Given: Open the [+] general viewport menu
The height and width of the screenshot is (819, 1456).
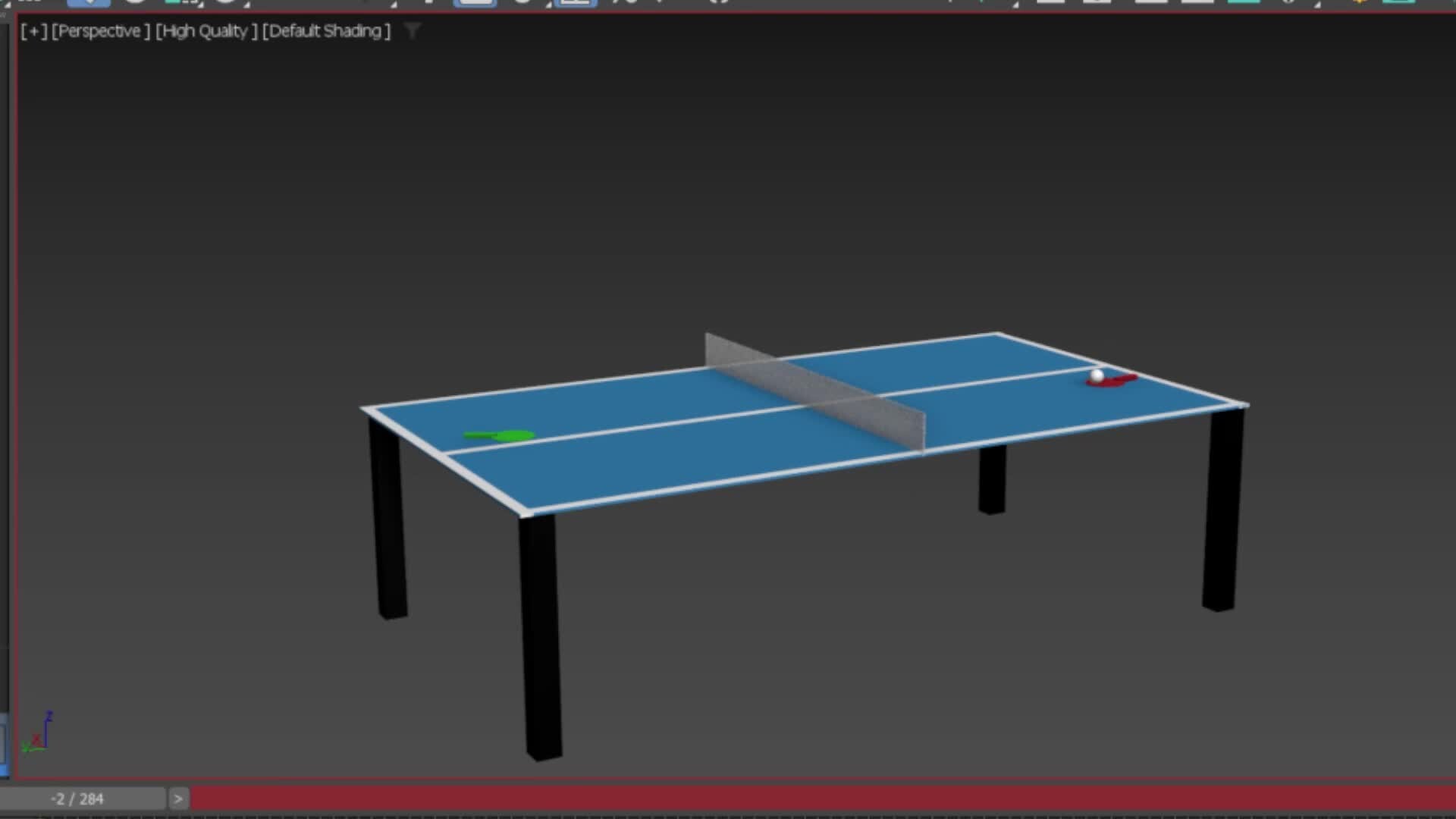Looking at the screenshot, I should pyautogui.click(x=33, y=31).
